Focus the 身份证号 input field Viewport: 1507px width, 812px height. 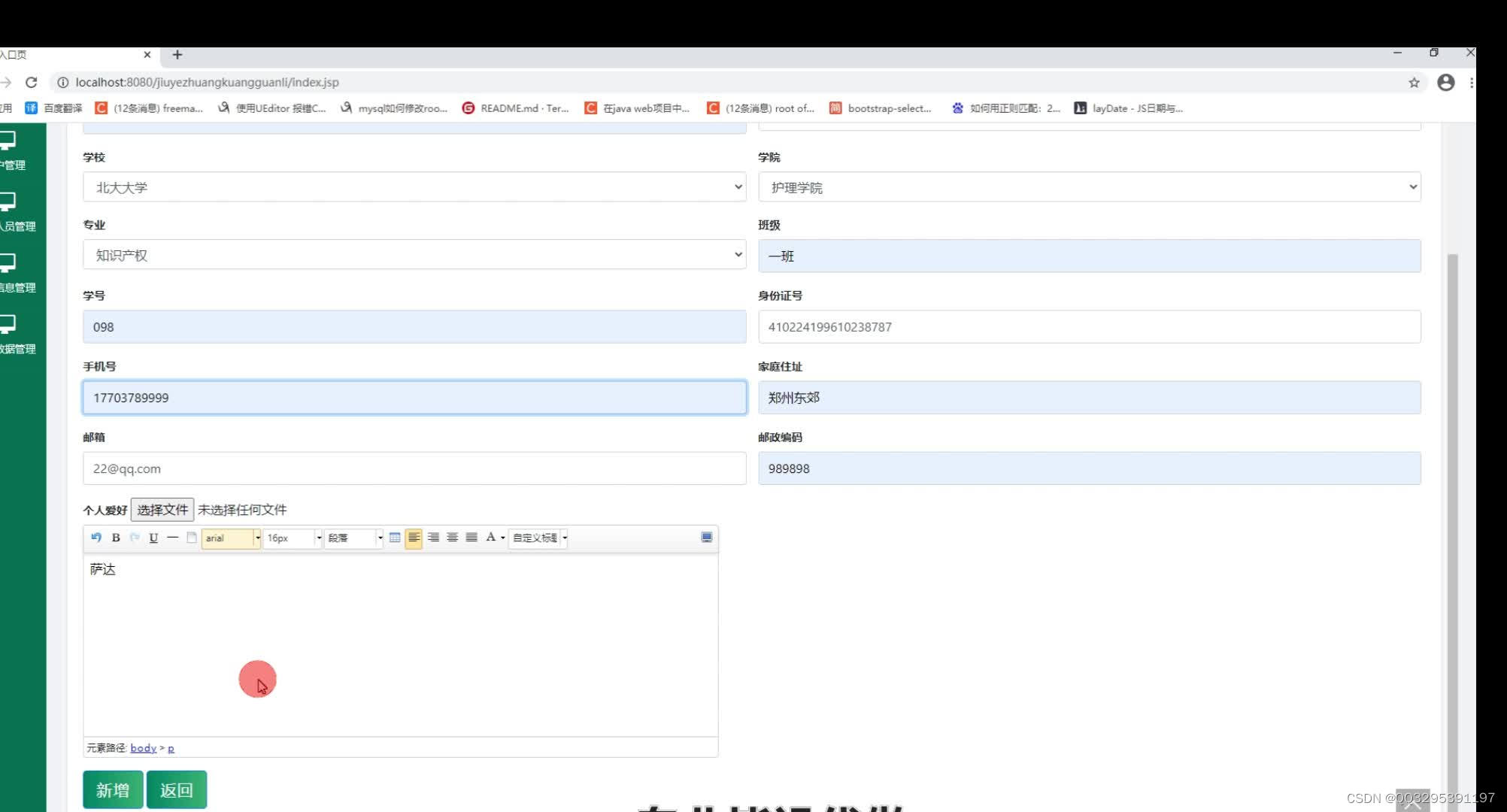pos(1090,326)
